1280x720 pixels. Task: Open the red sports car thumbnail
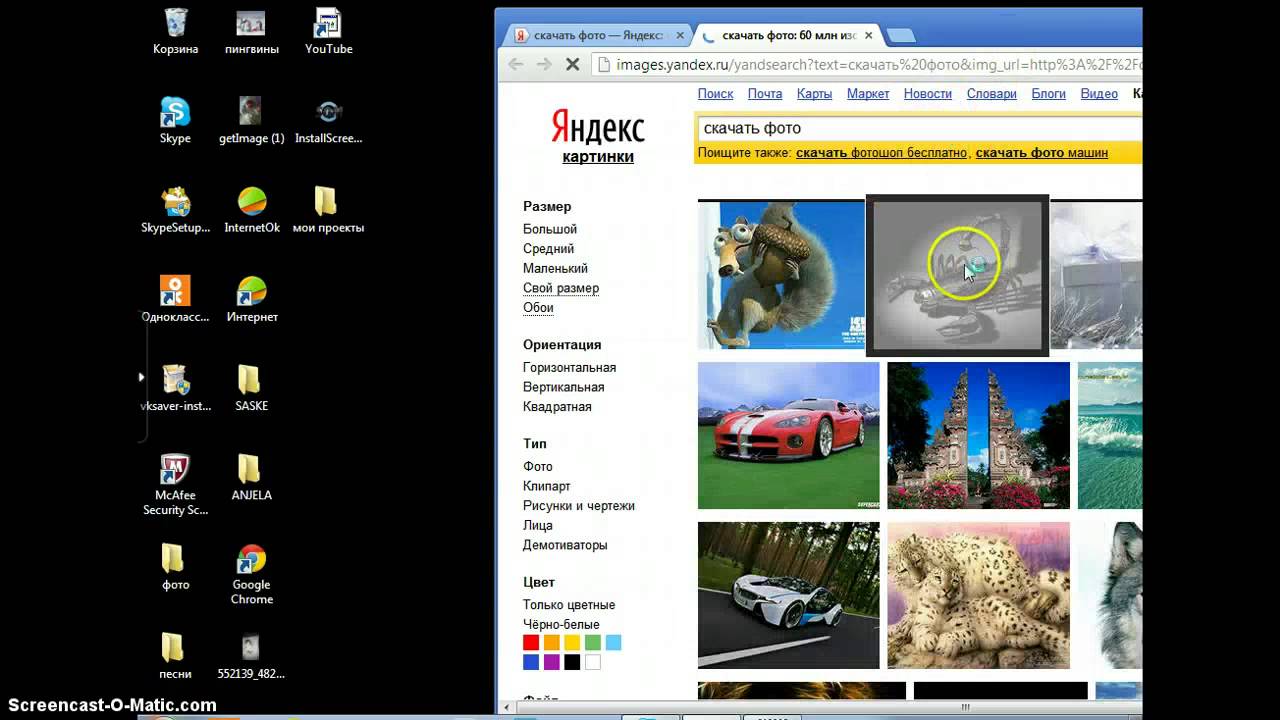click(788, 435)
